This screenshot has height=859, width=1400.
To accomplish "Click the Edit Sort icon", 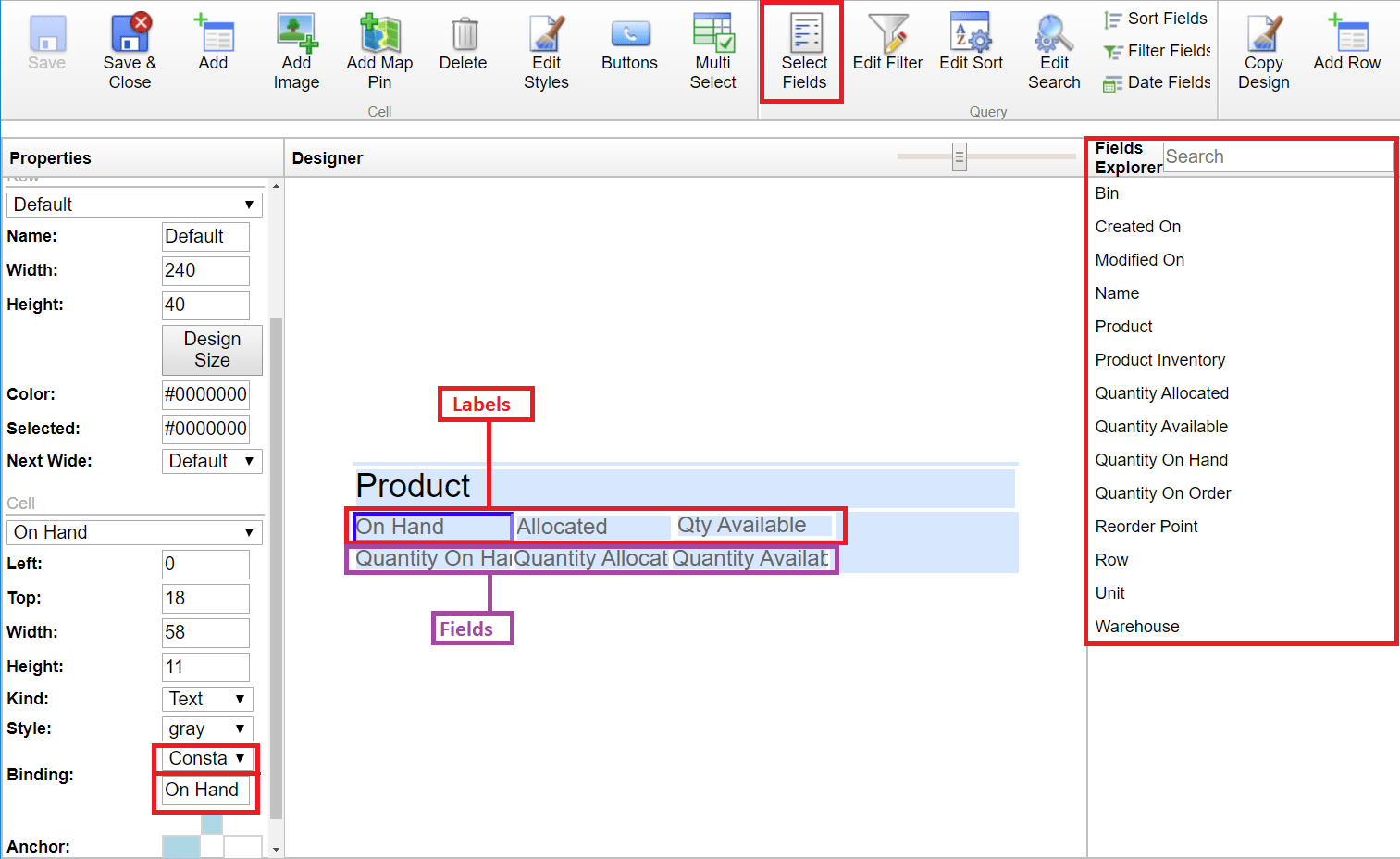I will click(x=971, y=44).
